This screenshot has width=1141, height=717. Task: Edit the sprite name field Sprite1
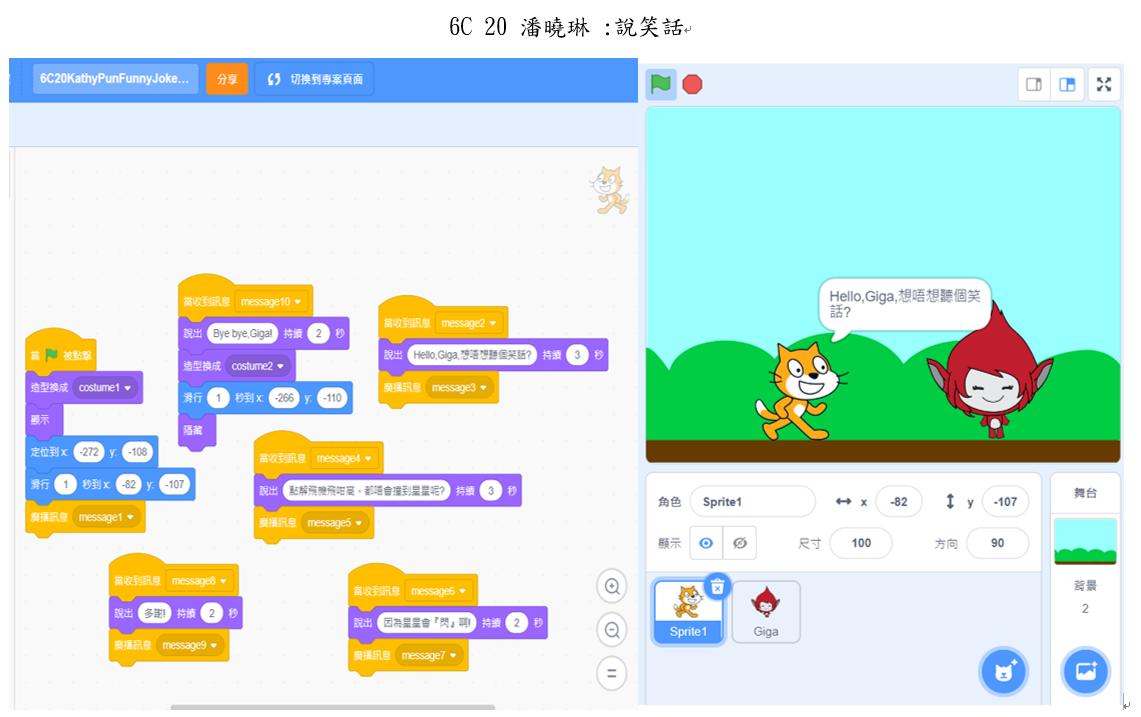[x=752, y=502]
